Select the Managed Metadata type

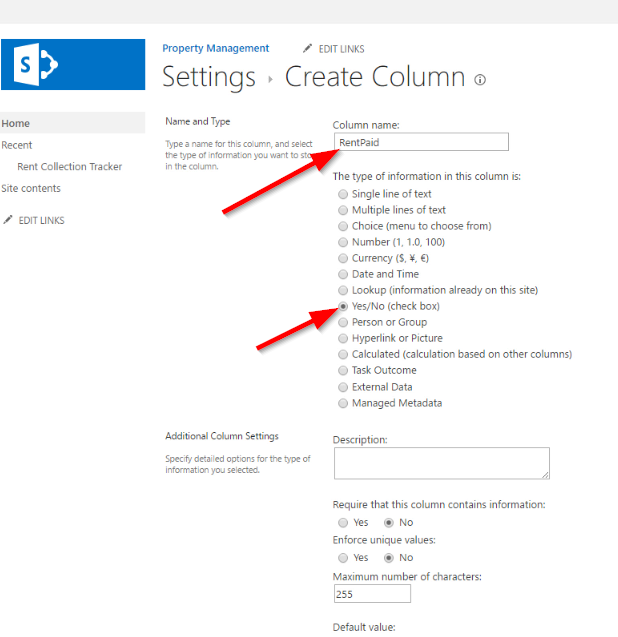(343, 403)
